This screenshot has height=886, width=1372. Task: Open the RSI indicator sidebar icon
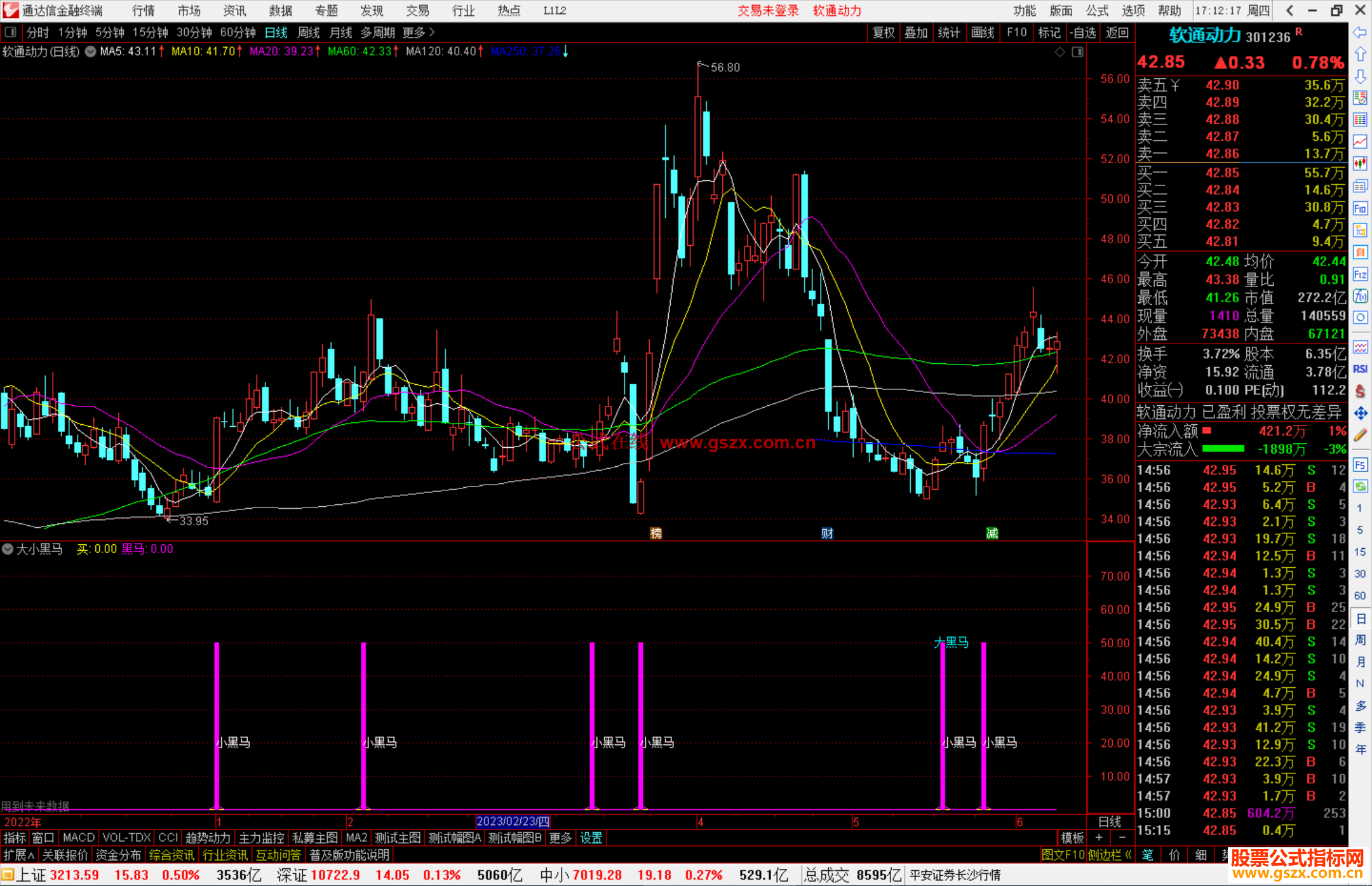(x=1360, y=369)
